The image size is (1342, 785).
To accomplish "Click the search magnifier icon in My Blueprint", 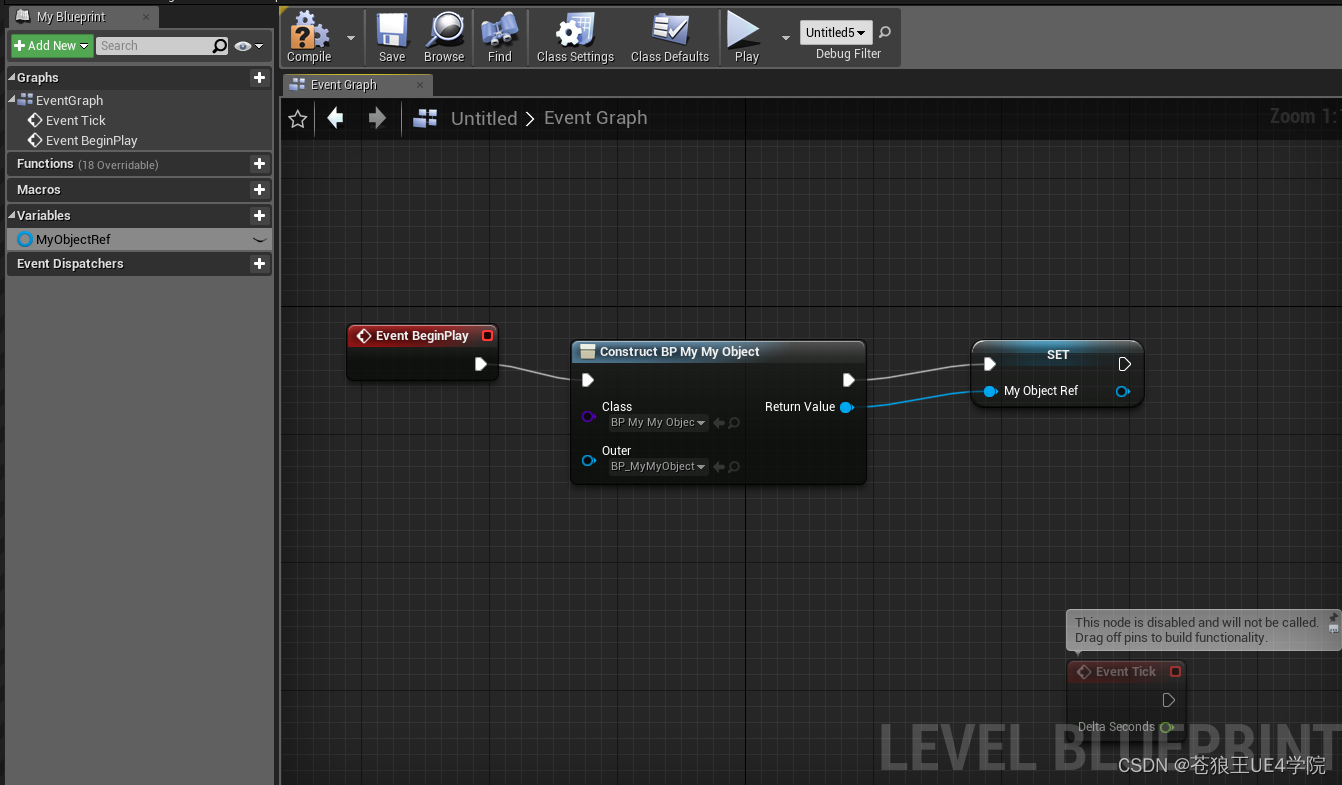I will [220, 46].
